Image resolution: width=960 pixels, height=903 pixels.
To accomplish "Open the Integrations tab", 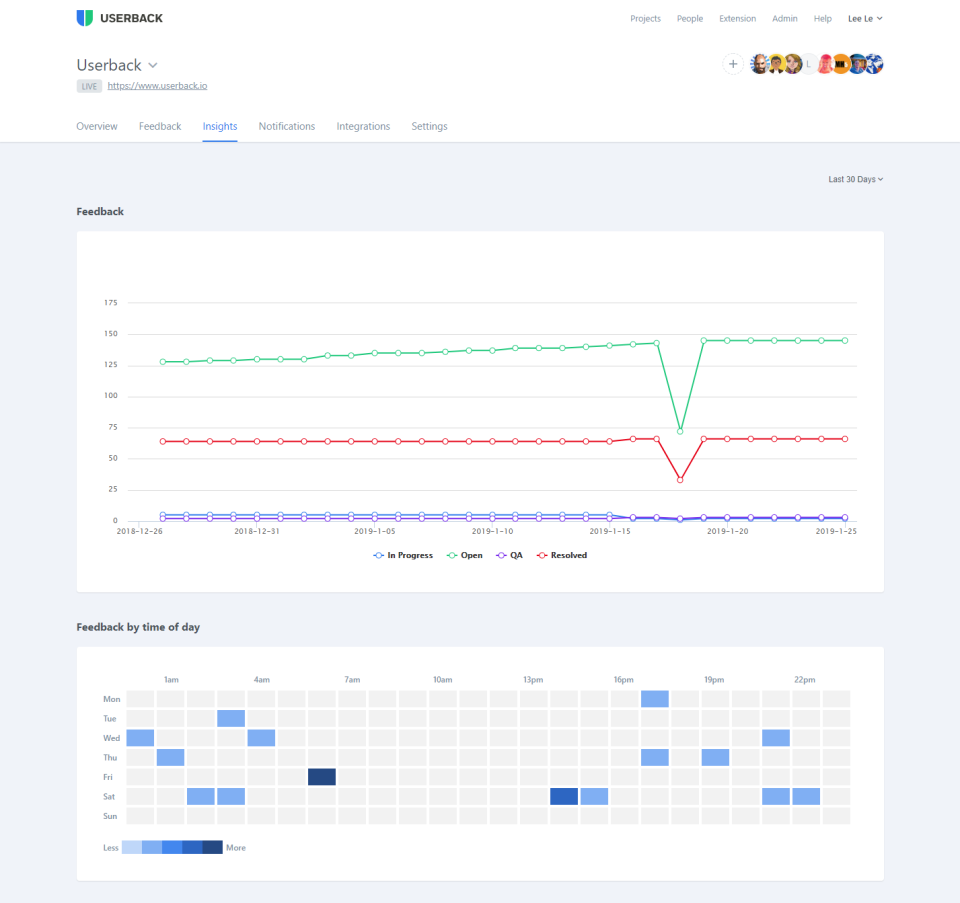I will (363, 127).
